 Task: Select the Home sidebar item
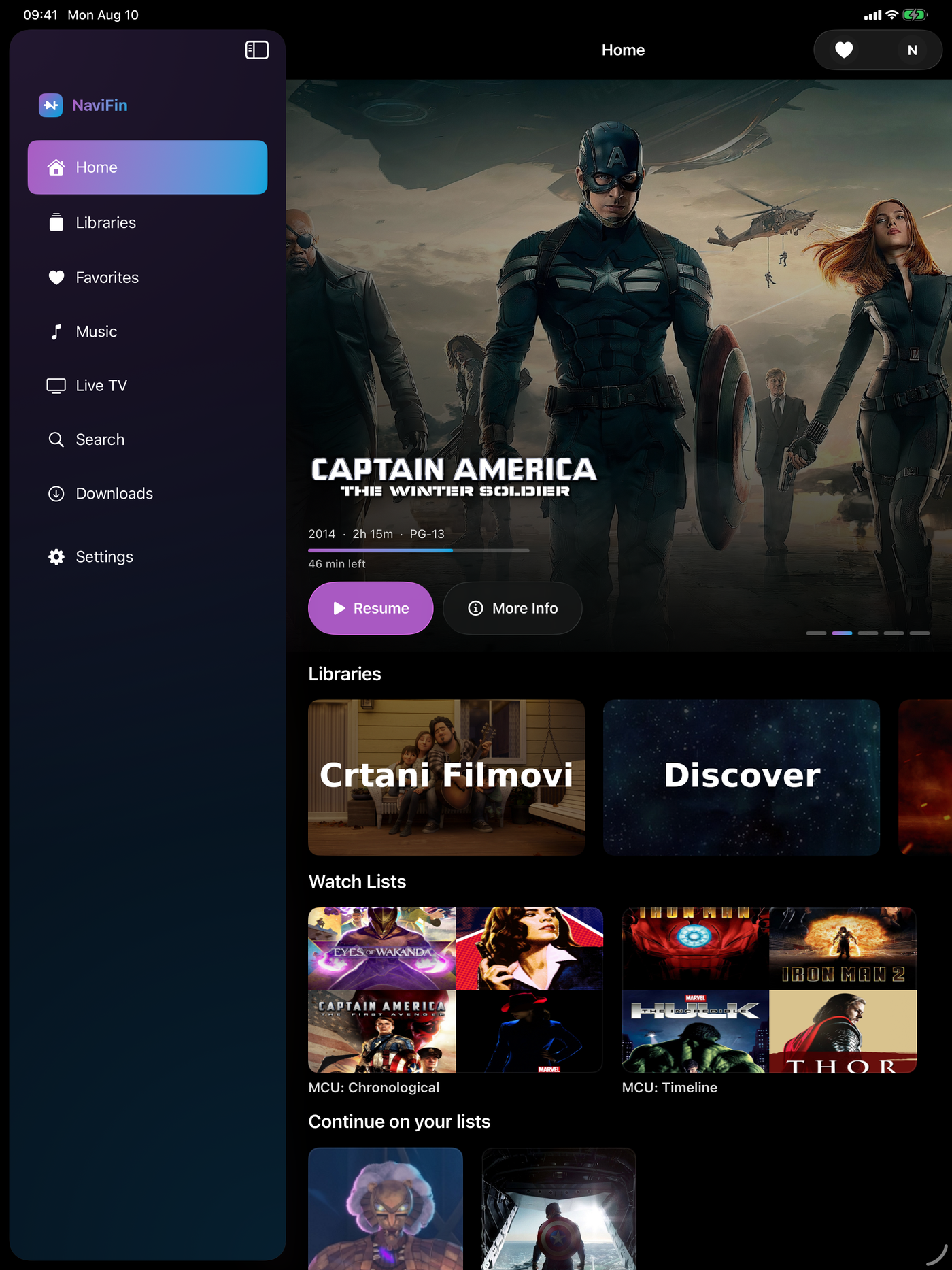[x=148, y=167]
